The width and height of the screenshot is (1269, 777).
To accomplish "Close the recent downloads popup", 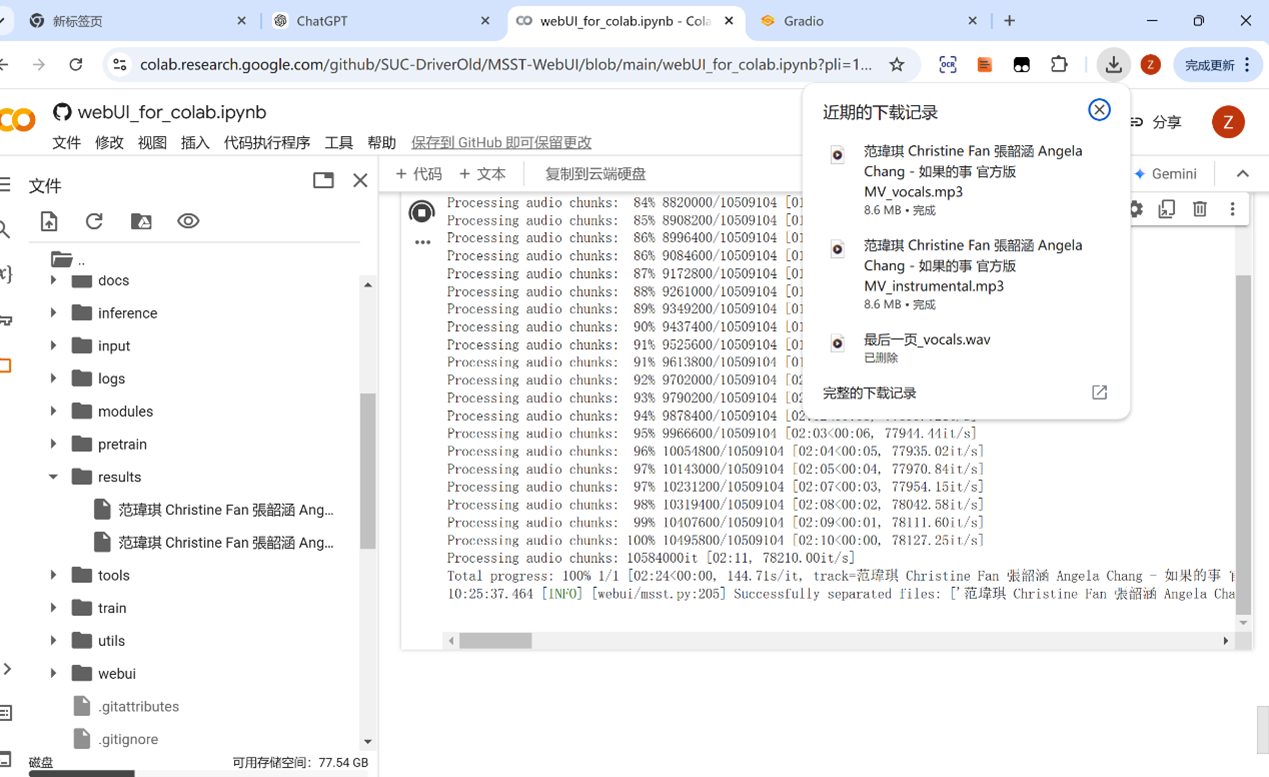I will (1099, 110).
